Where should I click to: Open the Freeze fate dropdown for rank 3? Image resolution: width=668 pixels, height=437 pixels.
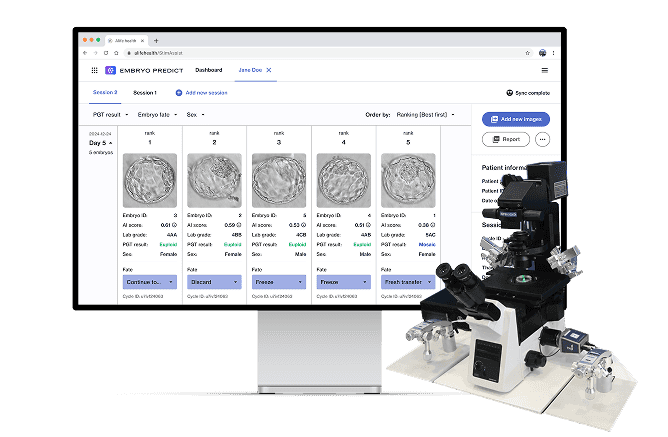[279, 282]
